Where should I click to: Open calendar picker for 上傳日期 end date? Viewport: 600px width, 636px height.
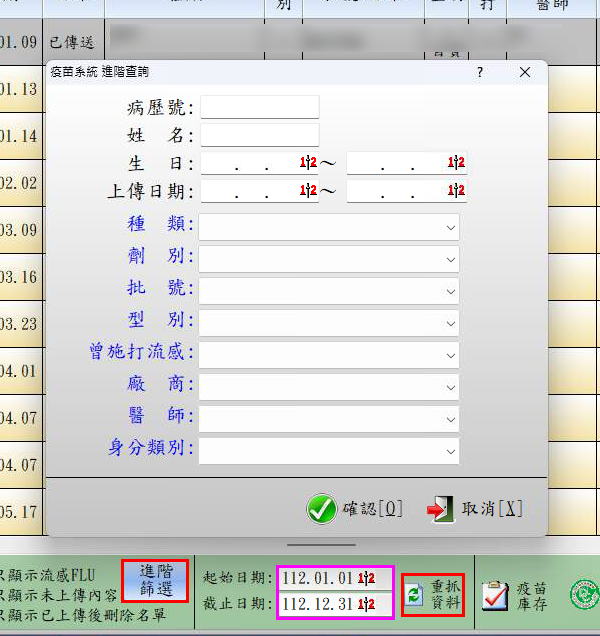[x=456, y=190]
